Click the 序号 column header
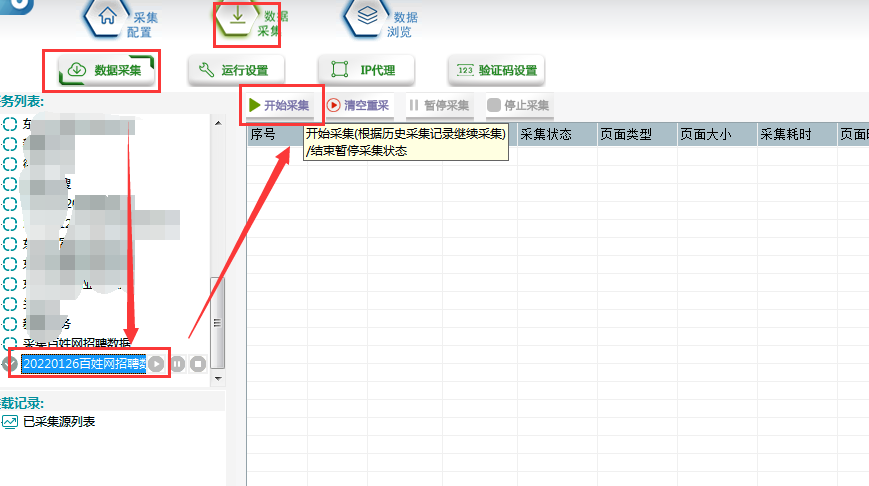869x486 pixels. tap(277, 135)
